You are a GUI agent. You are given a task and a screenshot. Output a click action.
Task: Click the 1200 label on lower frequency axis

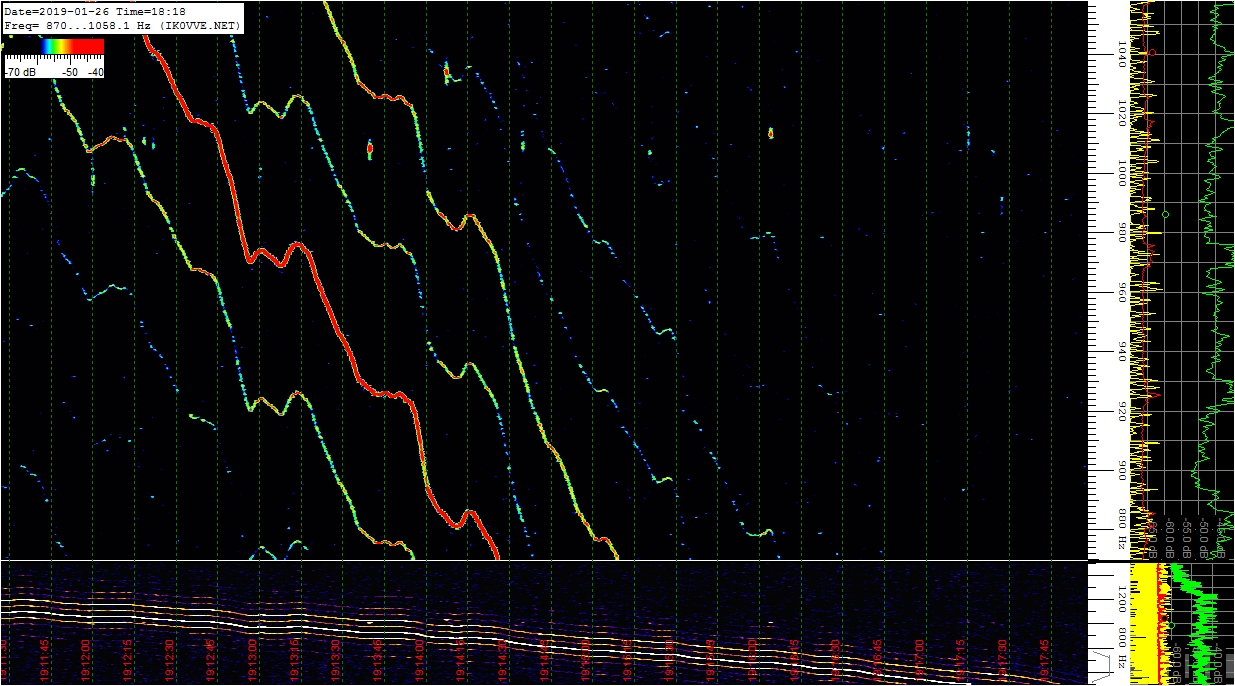[1120, 600]
